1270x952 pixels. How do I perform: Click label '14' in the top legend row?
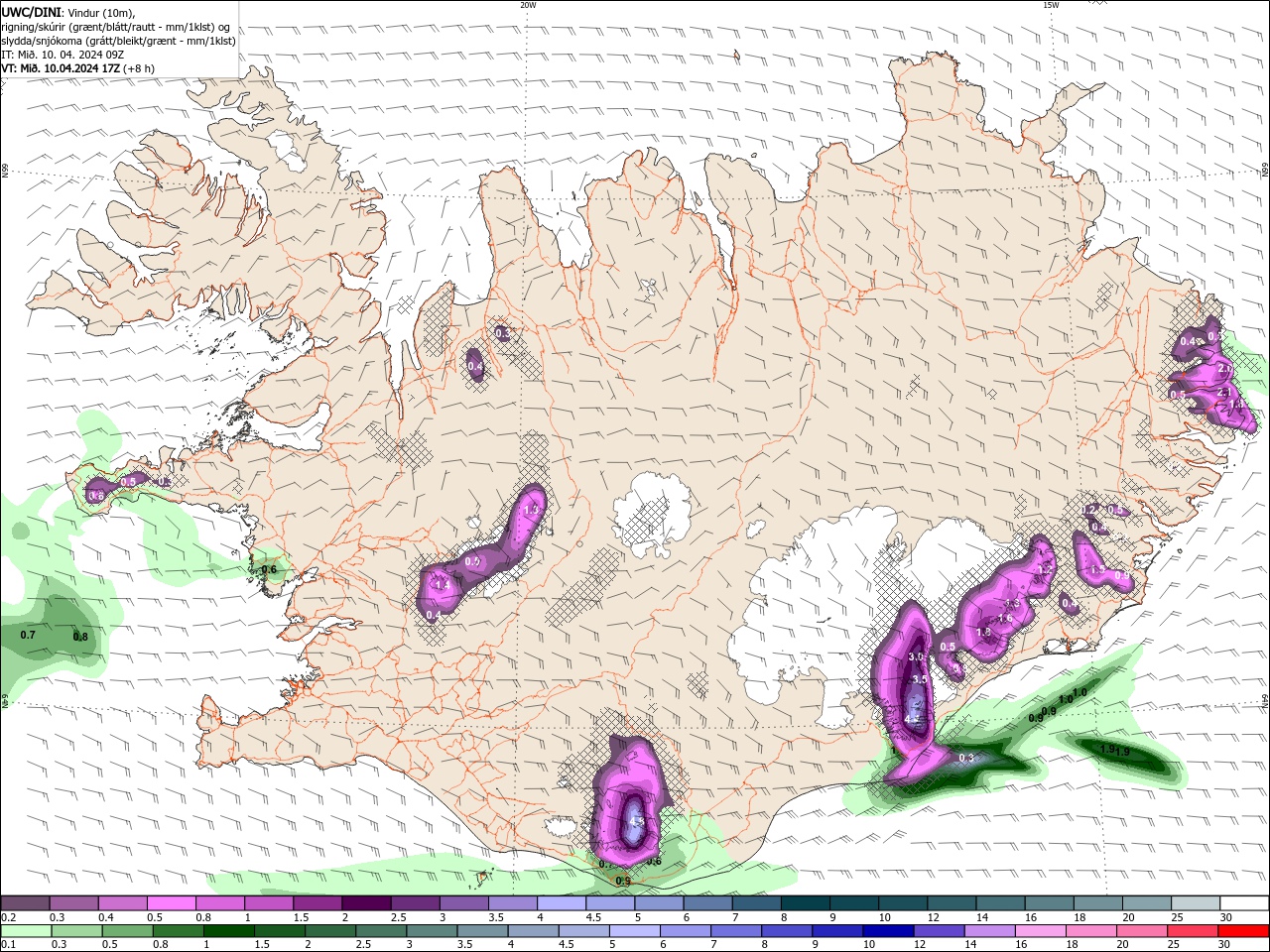pos(981,918)
